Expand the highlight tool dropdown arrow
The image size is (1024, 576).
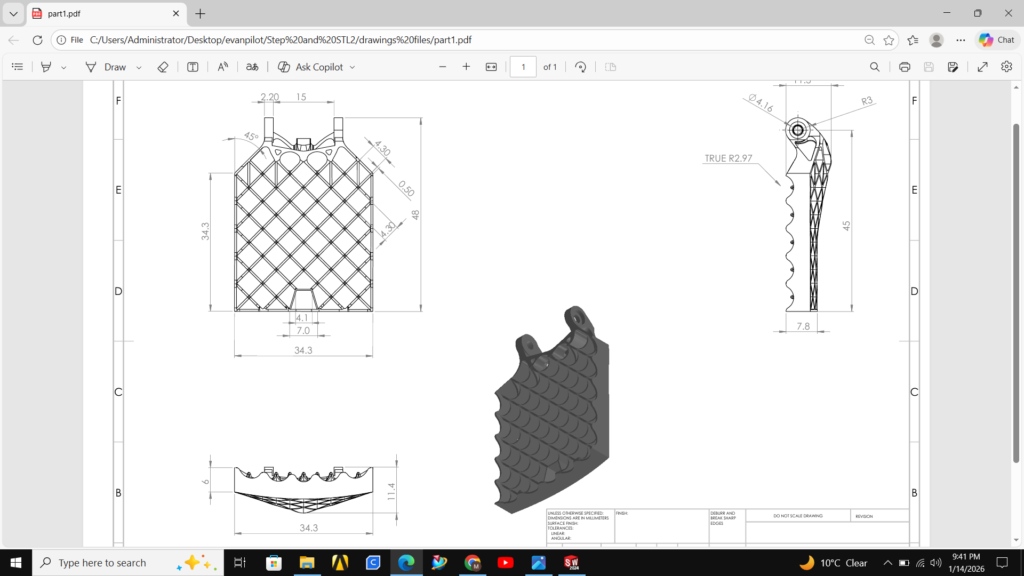tap(64, 67)
